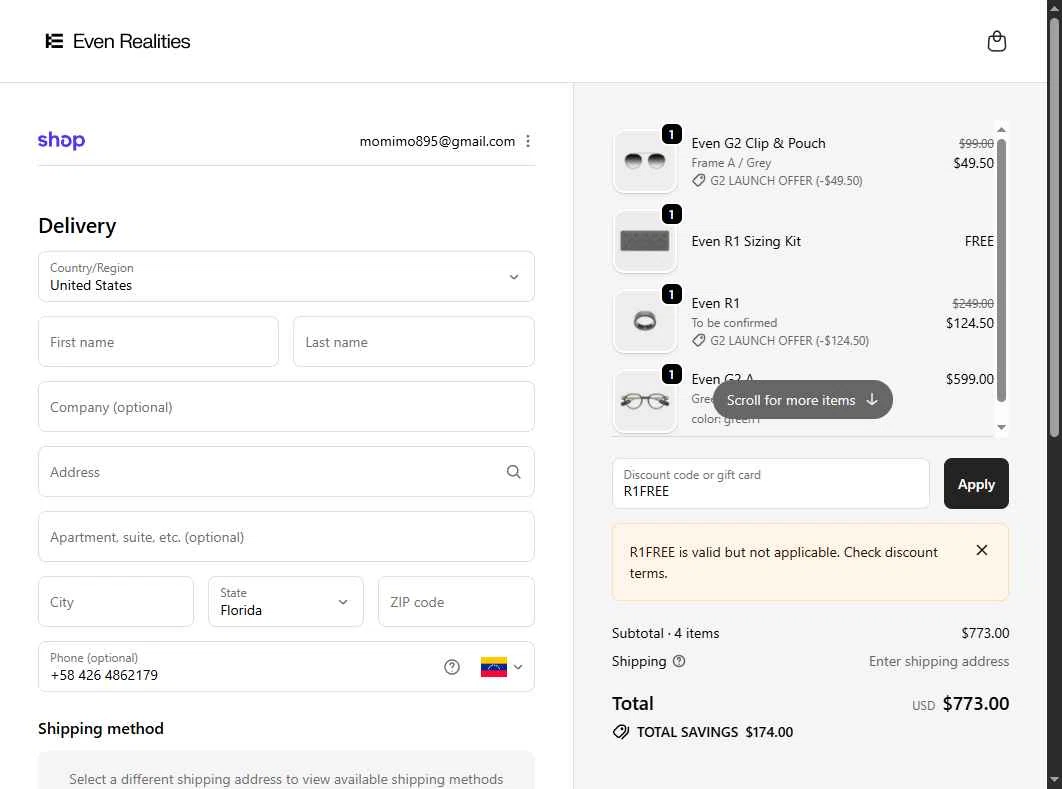Image resolution: width=1062 pixels, height=789 pixels.
Task: Click the Total Savings tag icon
Action: coord(620,731)
